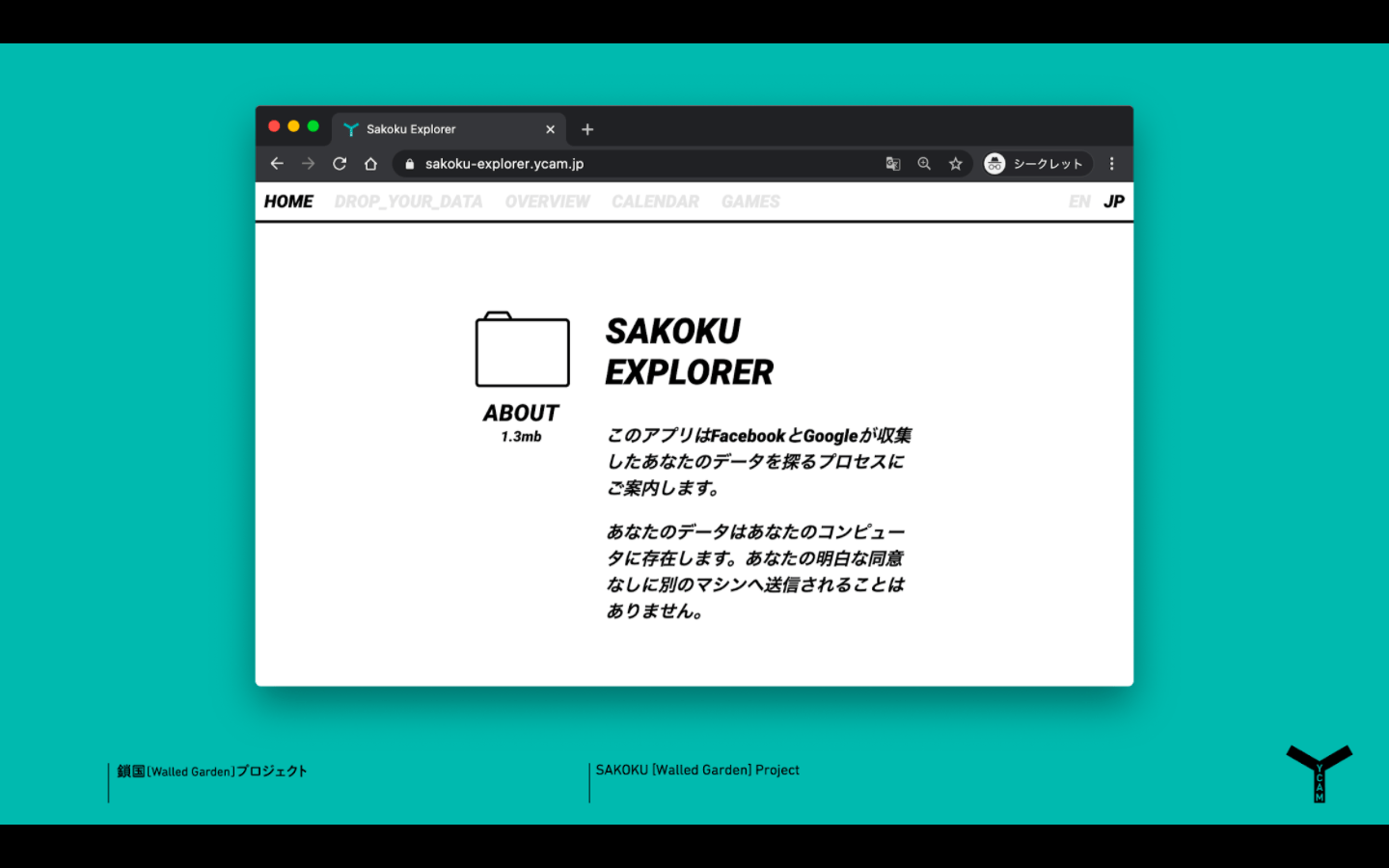
Task: Open the ABOUT folder icon
Action: click(522, 350)
